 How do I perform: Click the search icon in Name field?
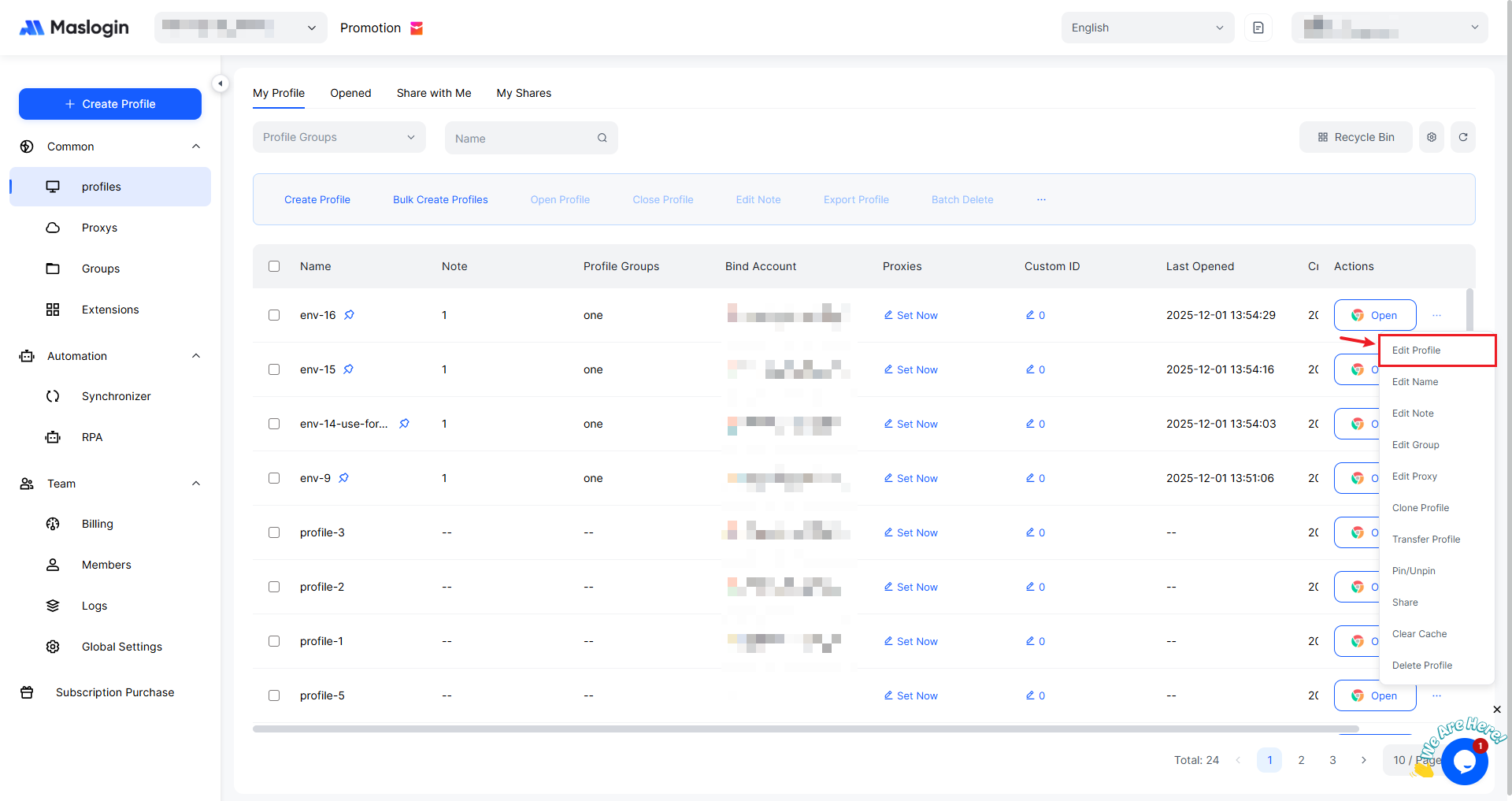click(x=602, y=138)
